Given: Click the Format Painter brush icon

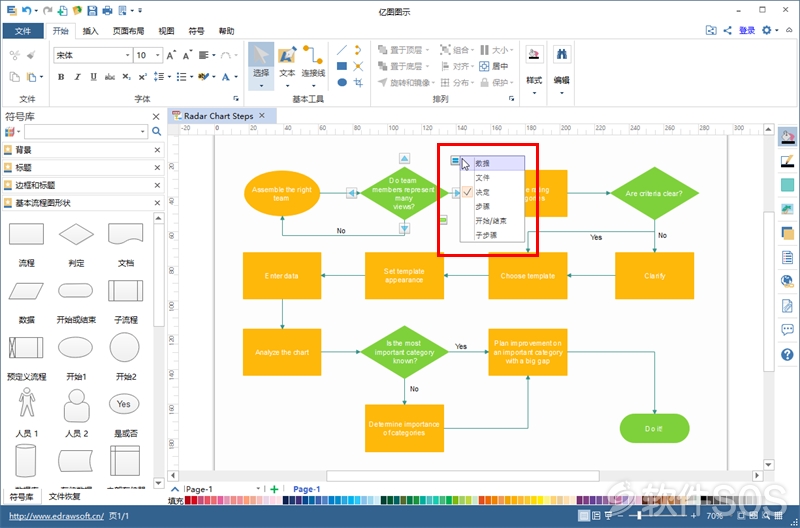Looking at the screenshot, I should tap(31, 55).
